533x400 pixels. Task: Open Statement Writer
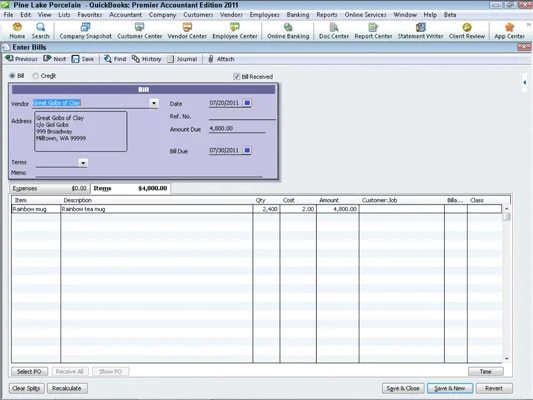tap(420, 31)
